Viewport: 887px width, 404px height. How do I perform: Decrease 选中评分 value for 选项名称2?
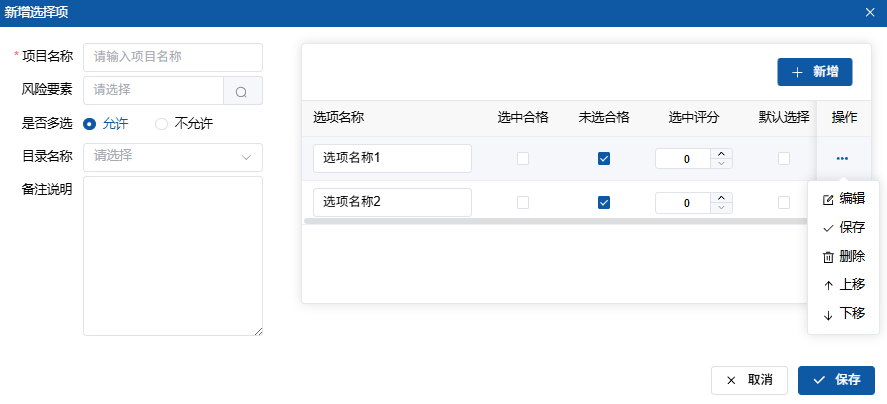tap(723, 208)
